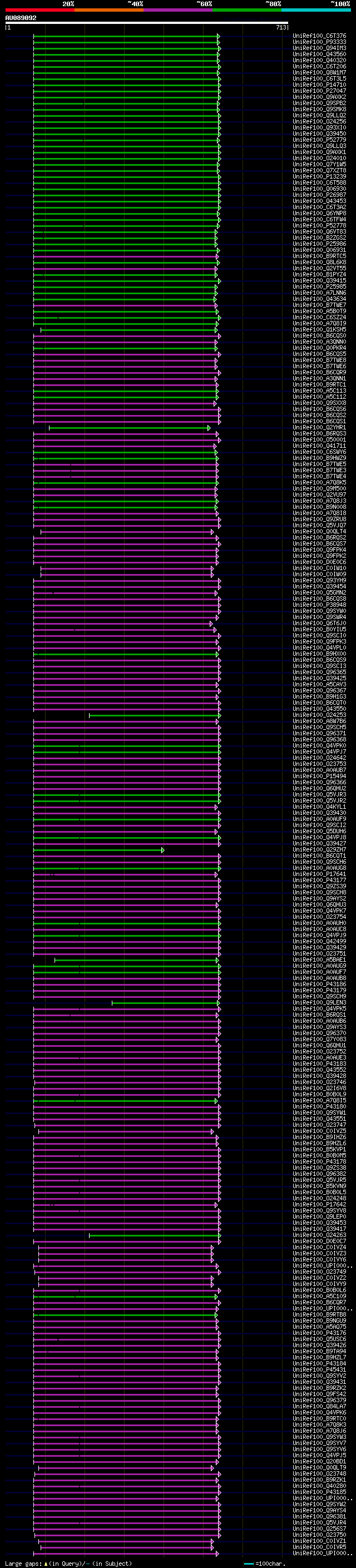
Task: Select the label UniRef100_A8W7B6
Action: coord(319,721)
